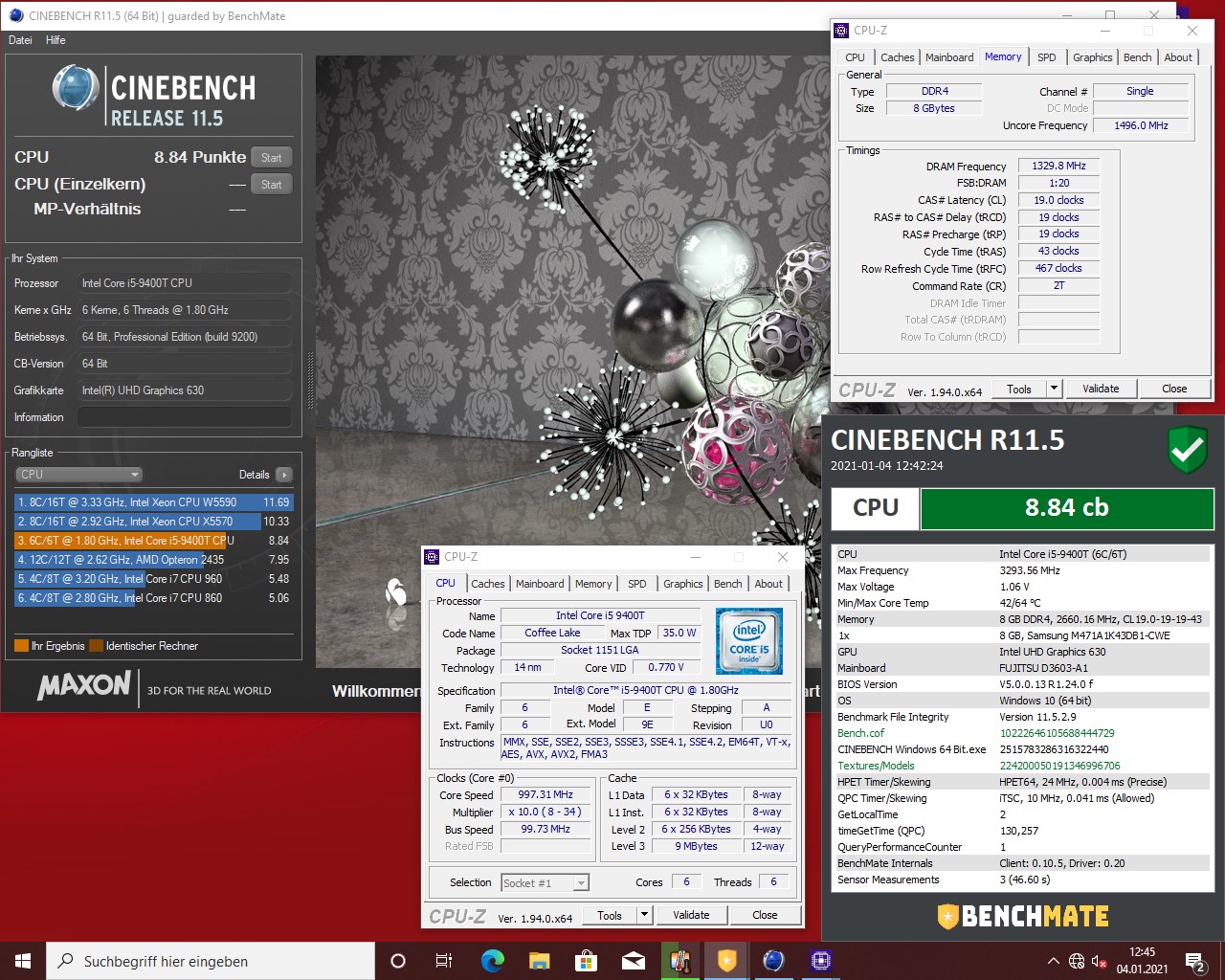1225x980 pixels.
Task: Click the muted volume tray icon
Action: 1100,961
